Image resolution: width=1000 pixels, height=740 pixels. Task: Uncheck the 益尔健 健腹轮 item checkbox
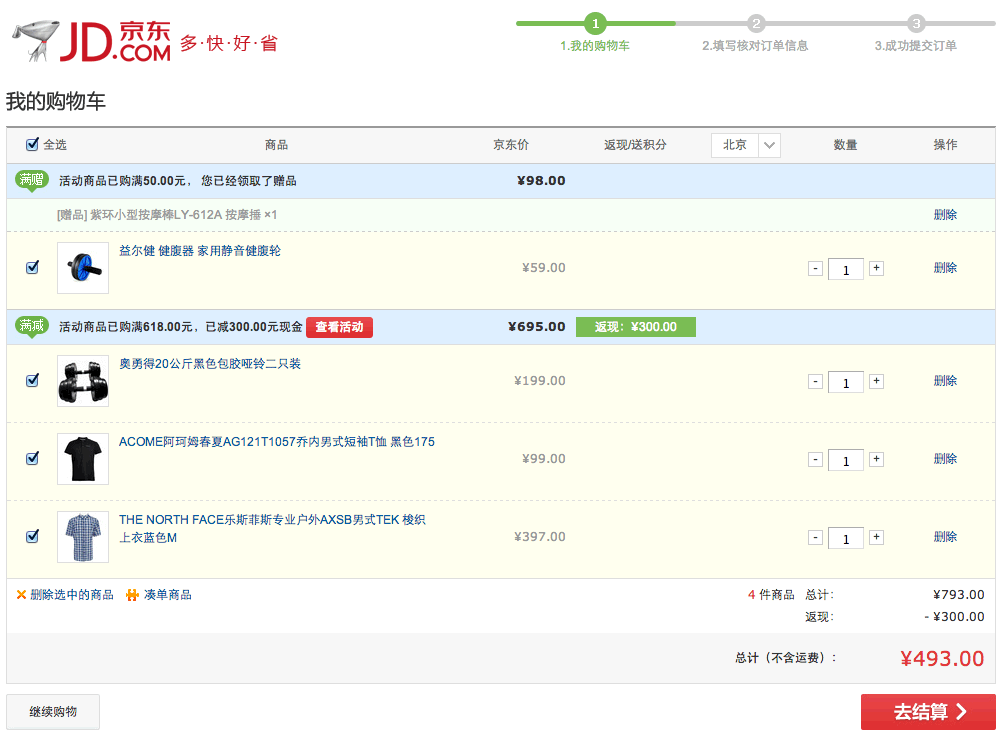pyautogui.click(x=32, y=267)
